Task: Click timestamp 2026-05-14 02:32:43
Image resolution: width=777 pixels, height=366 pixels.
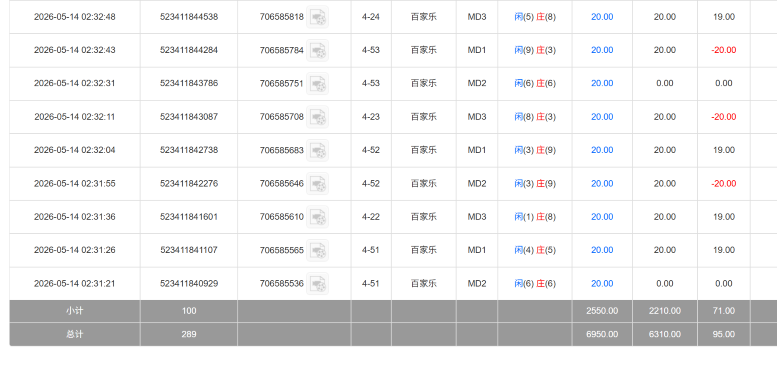Action: (74, 50)
